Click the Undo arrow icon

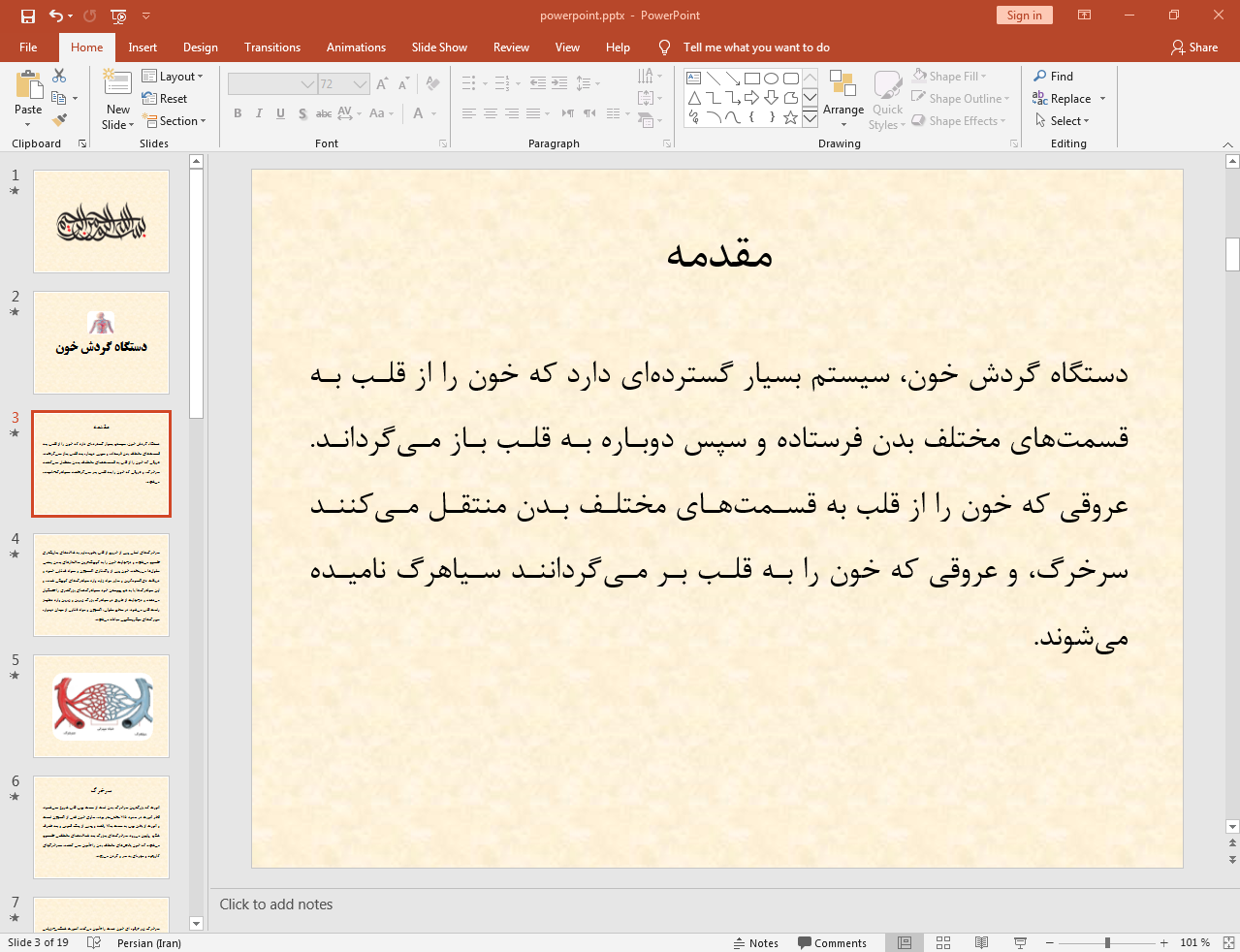coord(56,16)
